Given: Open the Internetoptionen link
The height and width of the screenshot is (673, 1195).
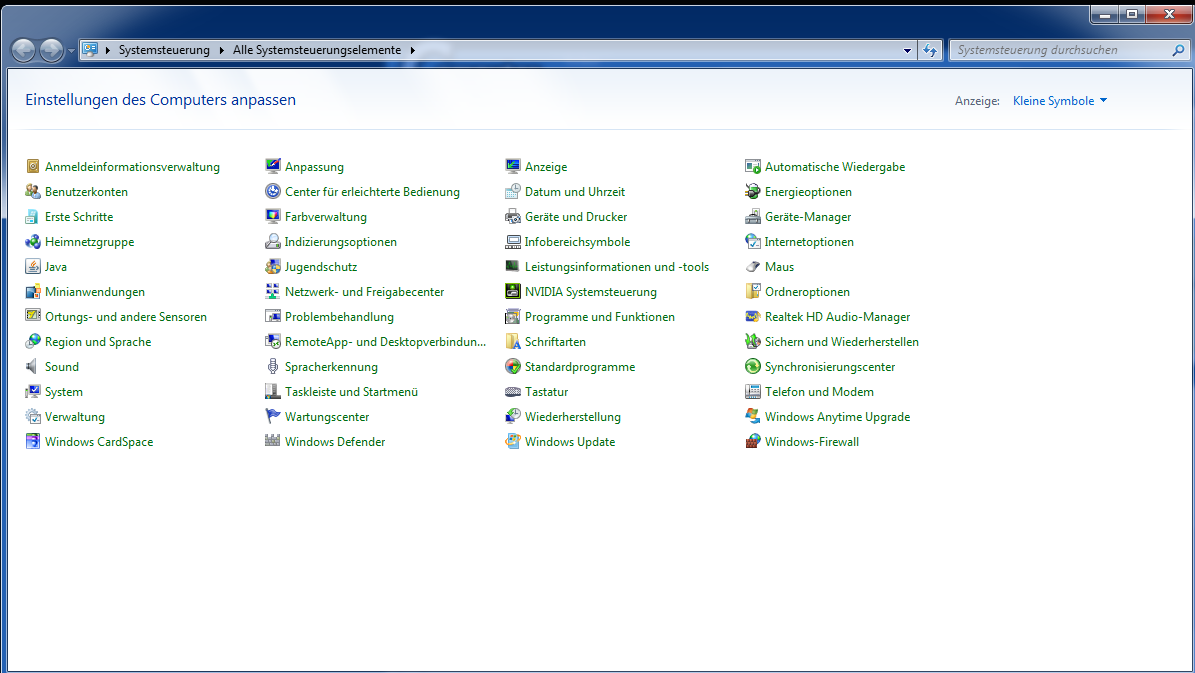Looking at the screenshot, I should tap(809, 242).
